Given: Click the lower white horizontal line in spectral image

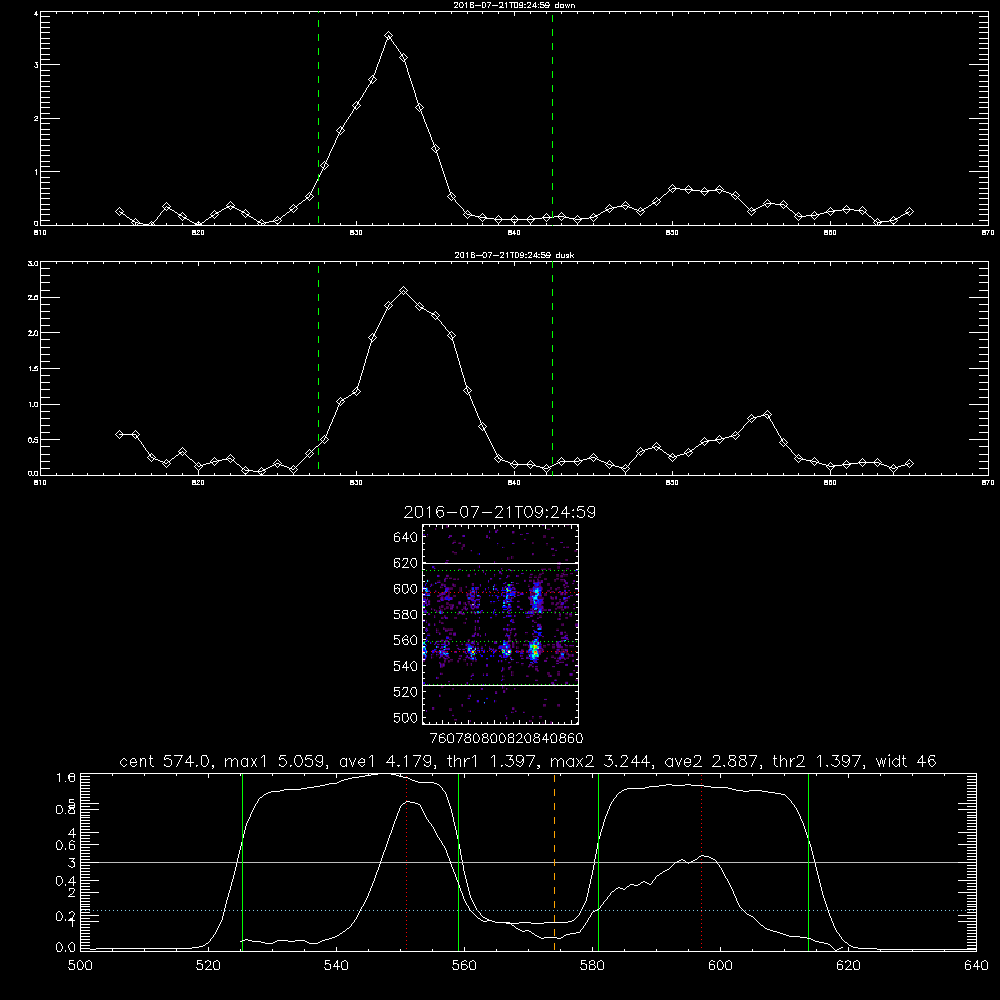Looking at the screenshot, I should 500,685.
